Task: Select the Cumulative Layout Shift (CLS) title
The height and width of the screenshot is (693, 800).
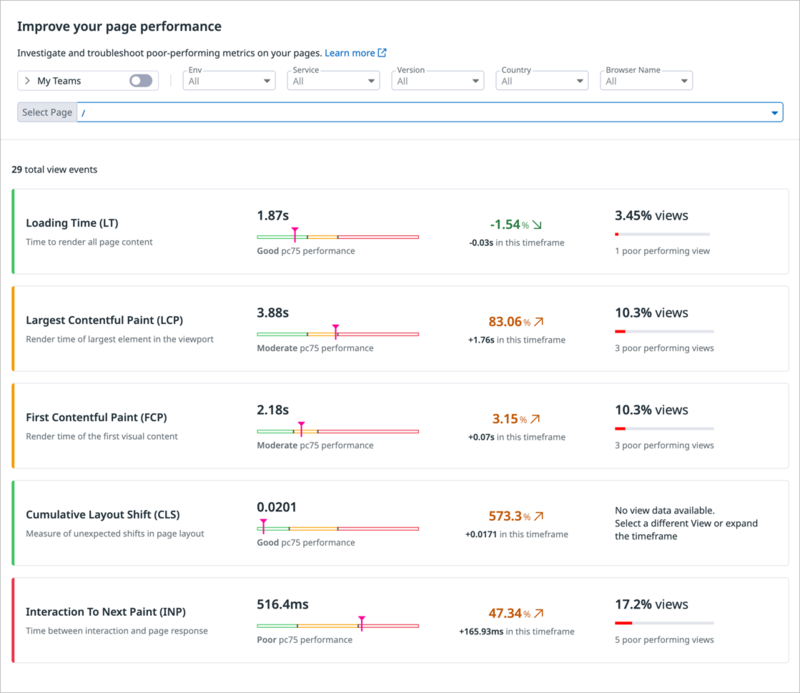Action: [103, 514]
